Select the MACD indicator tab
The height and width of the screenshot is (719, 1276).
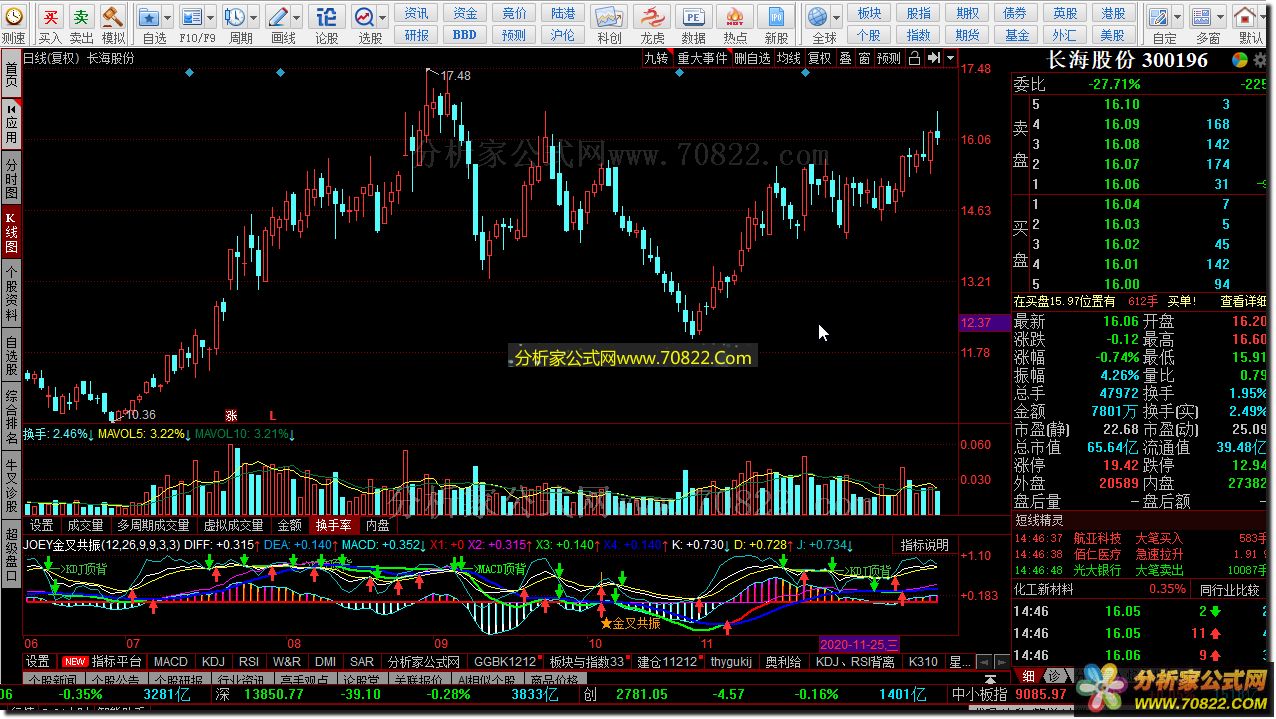click(x=170, y=661)
